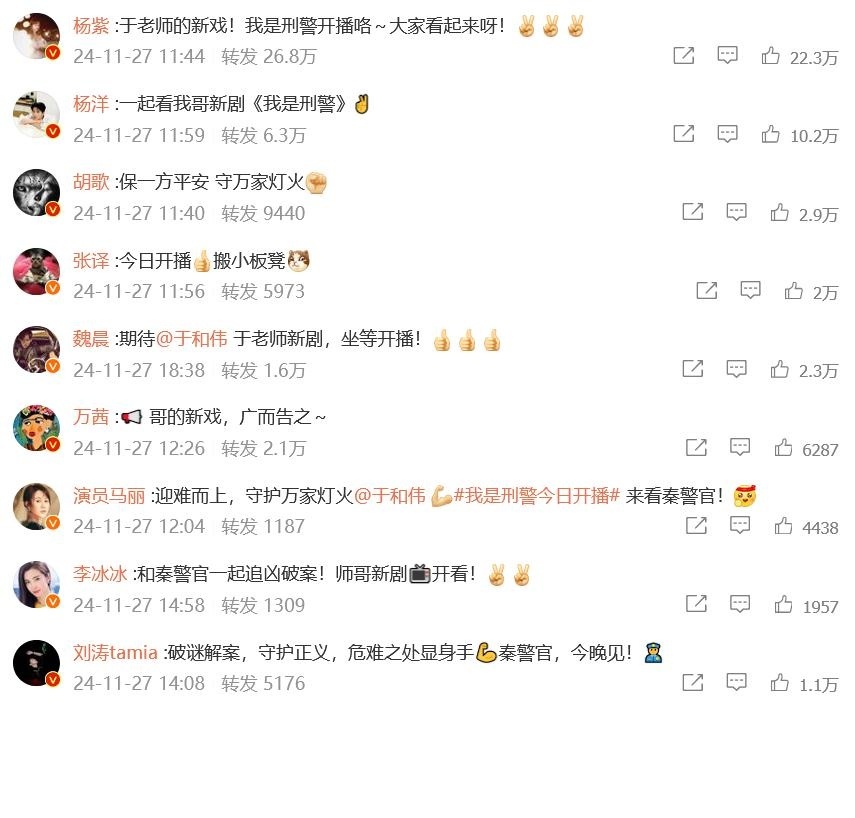The height and width of the screenshot is (818, 855).
Task: Click 李冰冰's profile avatar
Action: pyautogui.click(x=37, y=585)
